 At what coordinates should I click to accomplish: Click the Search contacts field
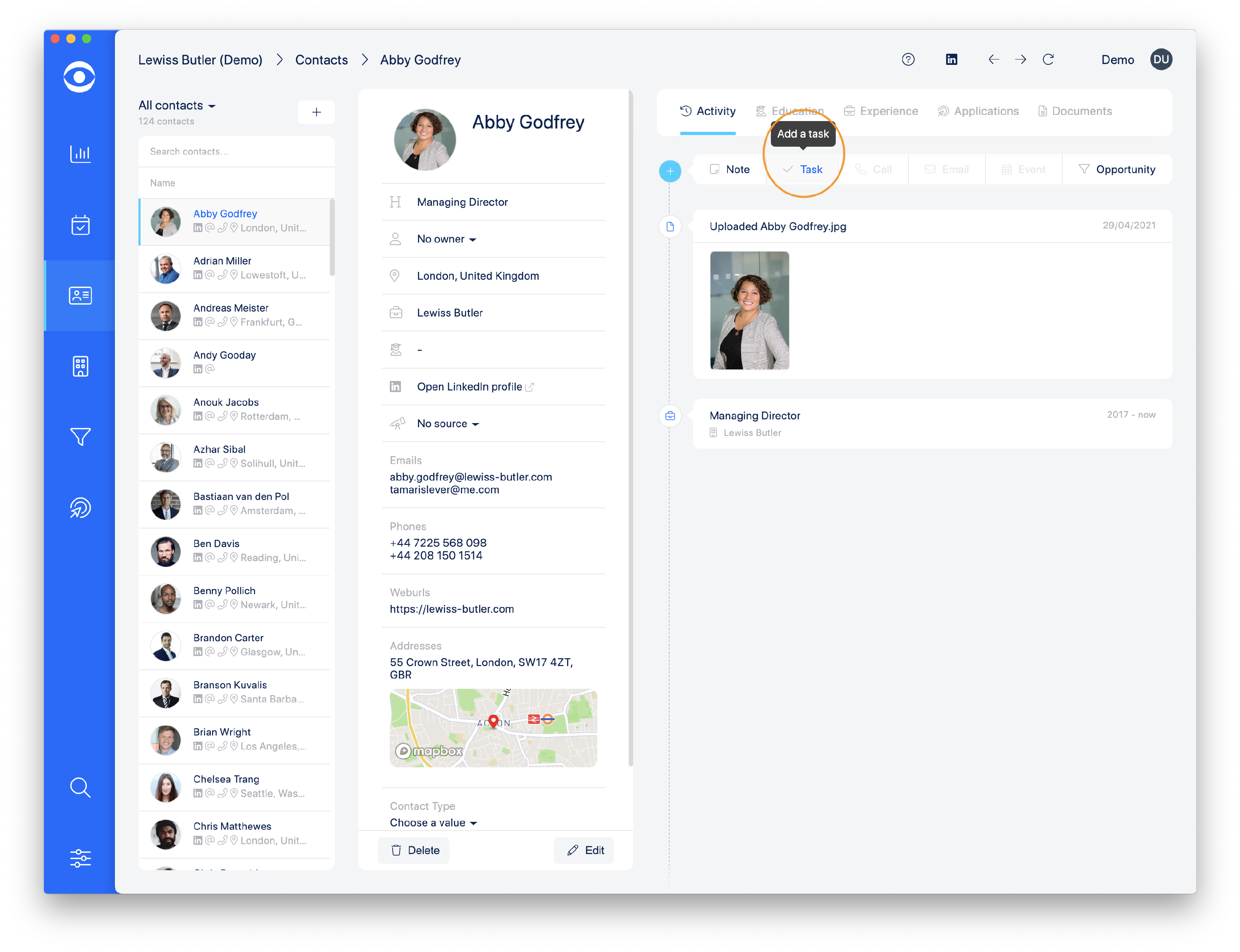(236, 151)
